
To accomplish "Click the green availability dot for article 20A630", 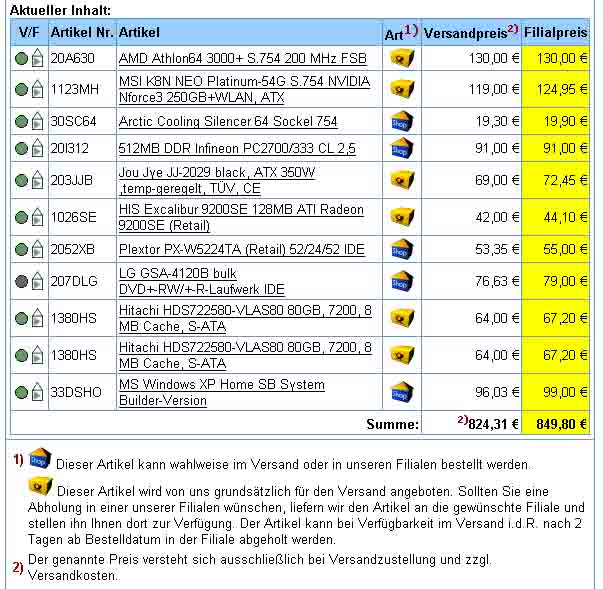I will [21, 59].
